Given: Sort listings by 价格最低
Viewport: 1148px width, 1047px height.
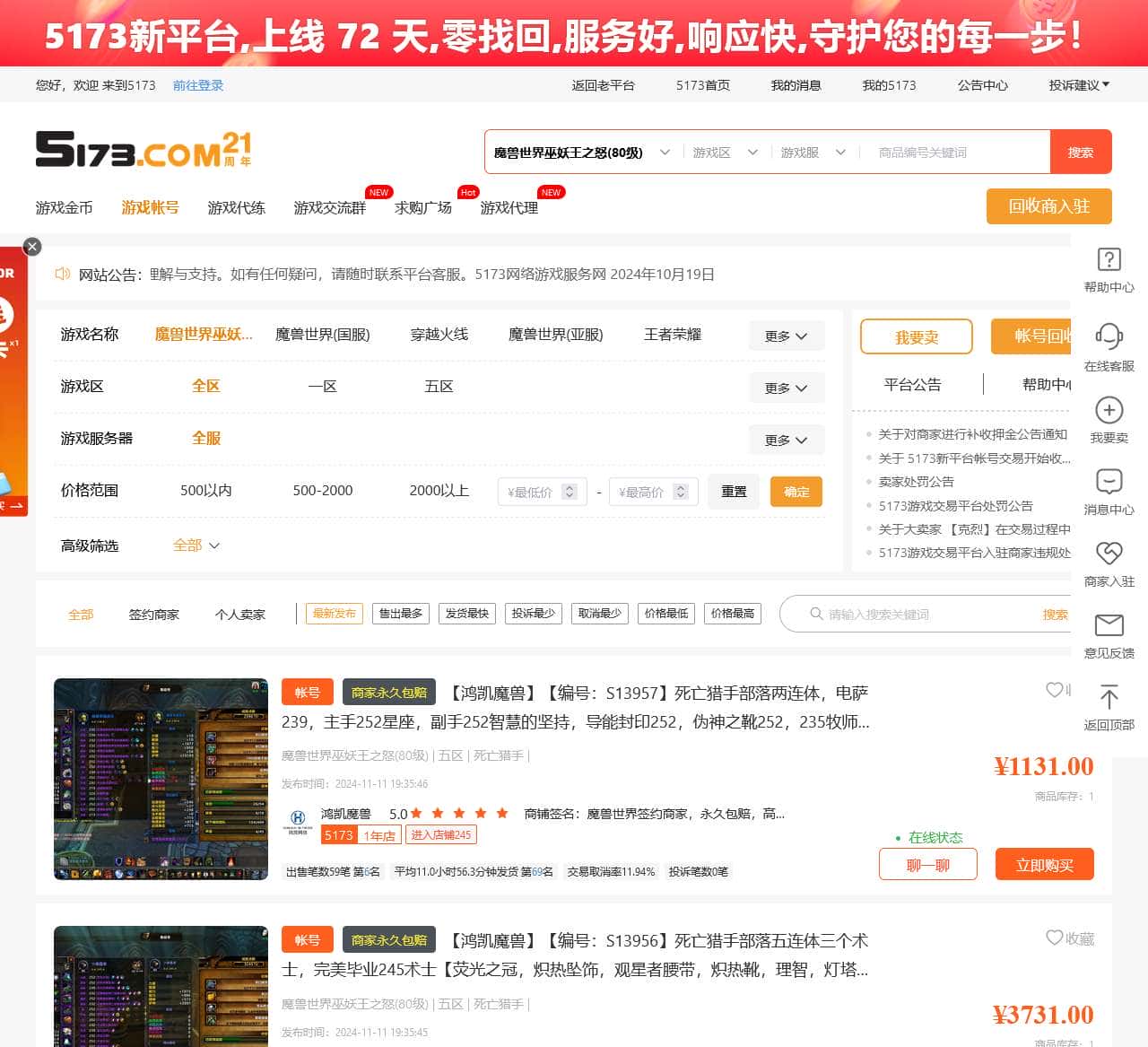Looking at the screenshot, I should point(665,614).
